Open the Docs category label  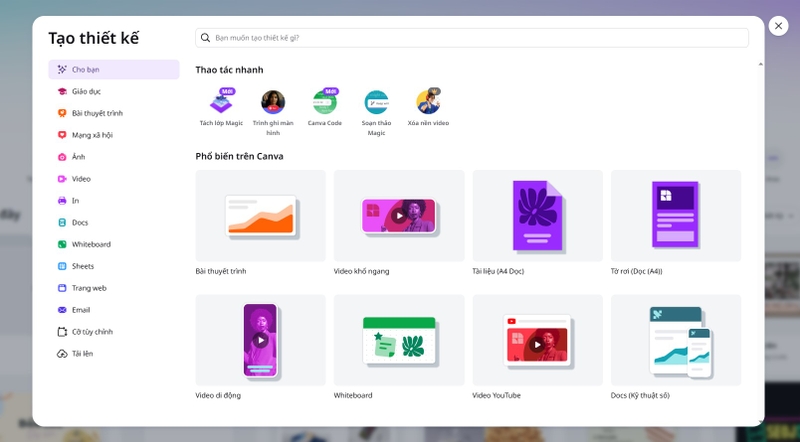pyautogui.click(x=80, y=223)
